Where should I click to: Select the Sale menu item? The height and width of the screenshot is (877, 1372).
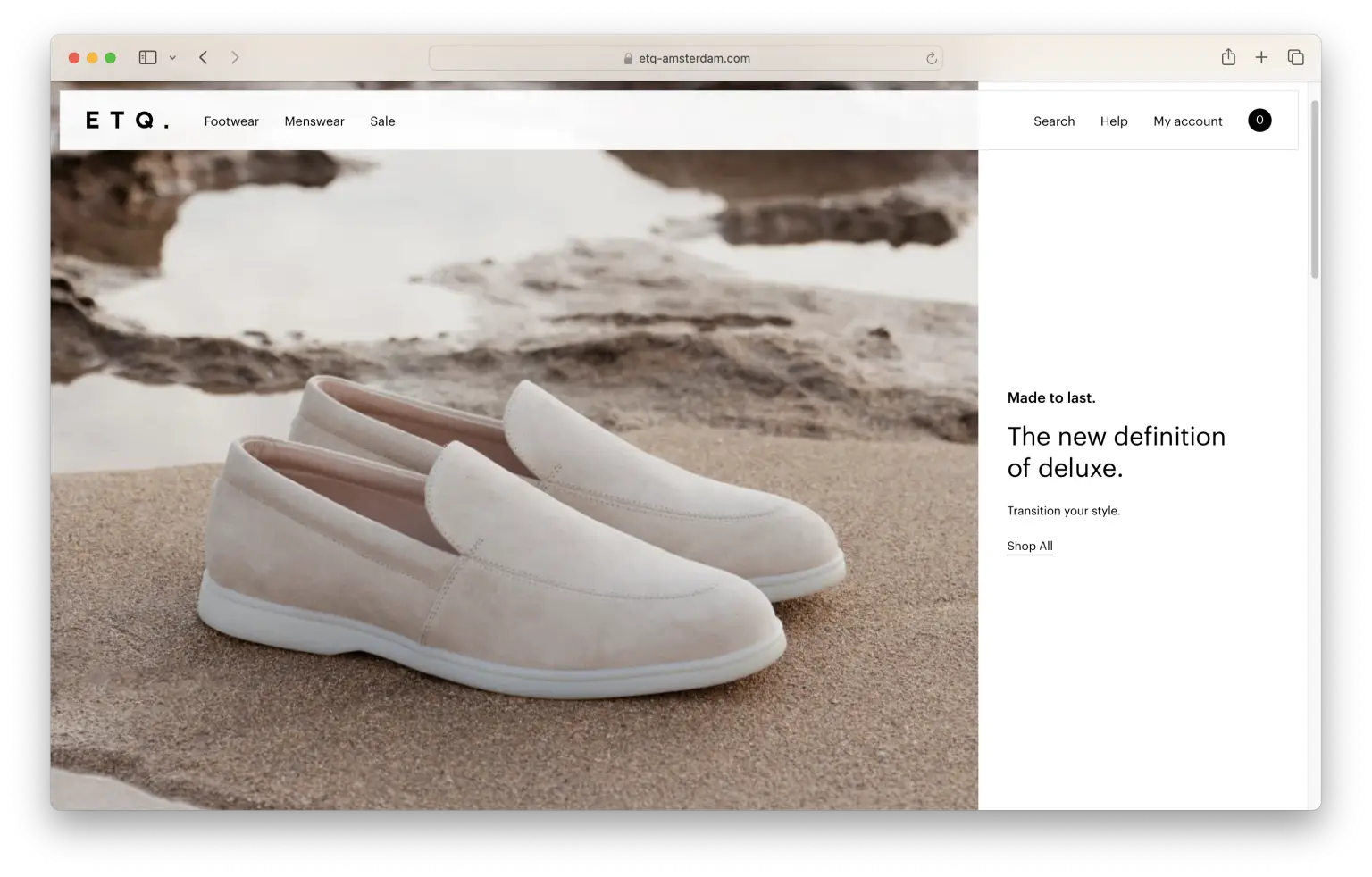[382, 121]
